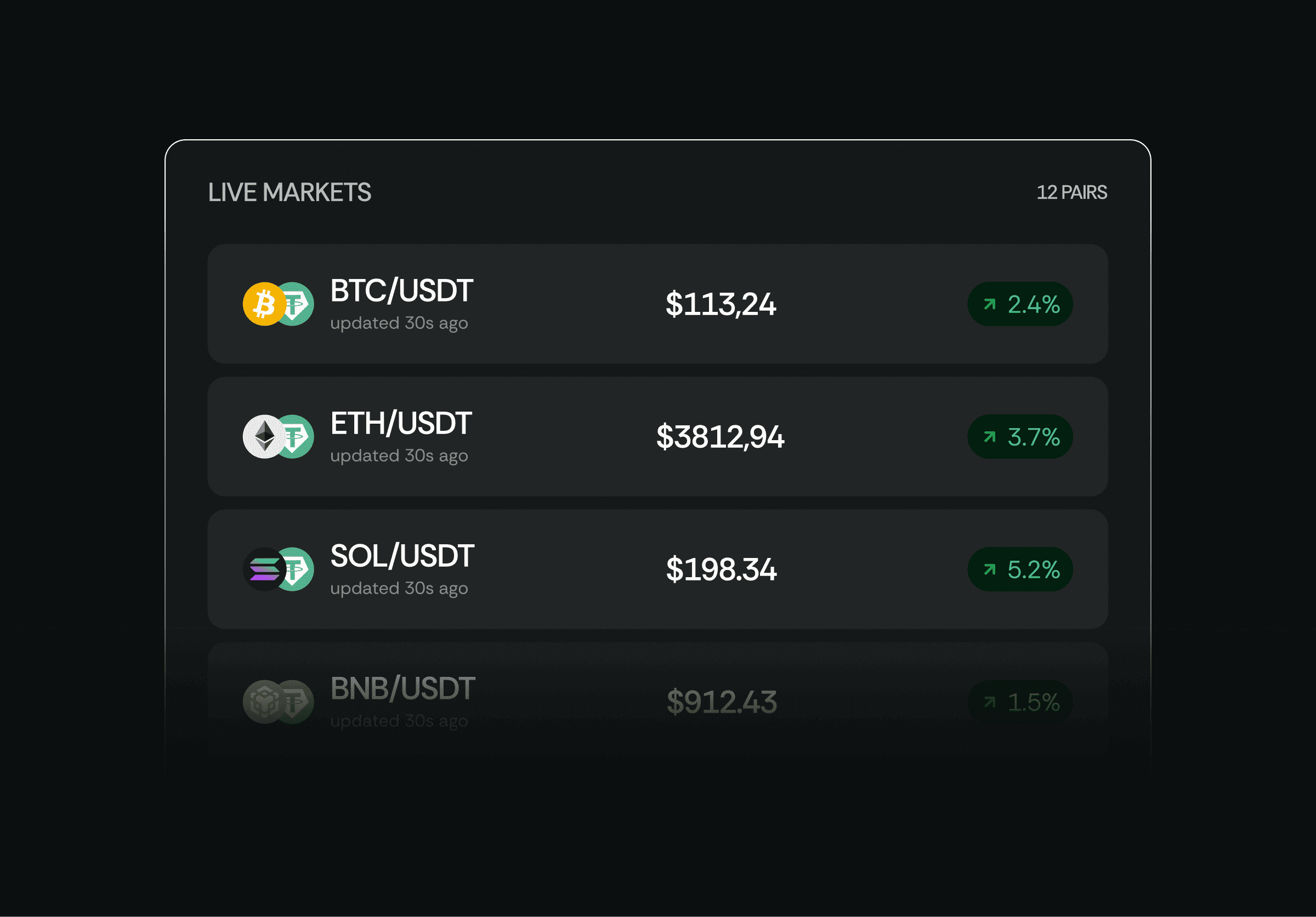1316x917 pixels.
Task: Toggle the 5.2% gain badge for SOL/USDT
Action: [1020, 569]
